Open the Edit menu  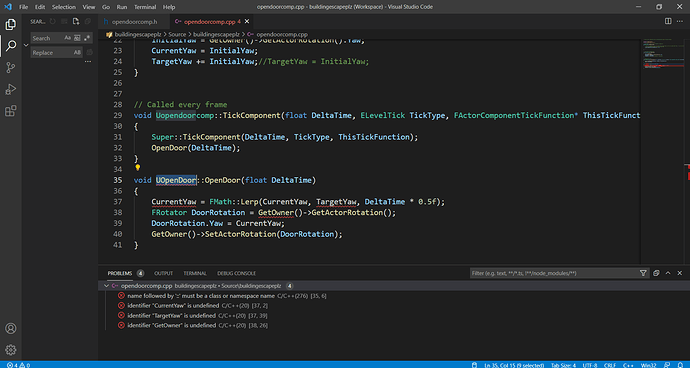pyautogui.click(x=40, y=7)
